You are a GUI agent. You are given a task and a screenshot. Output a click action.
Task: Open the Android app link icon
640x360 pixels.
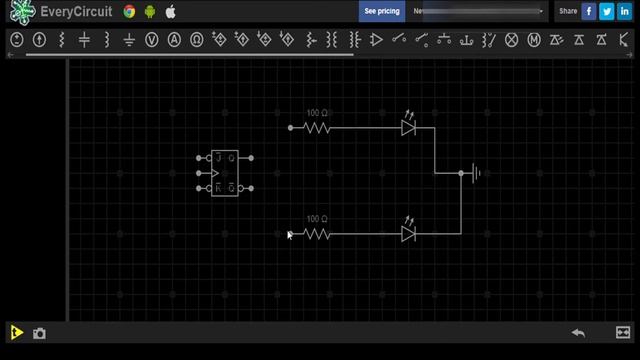(150, 11)
